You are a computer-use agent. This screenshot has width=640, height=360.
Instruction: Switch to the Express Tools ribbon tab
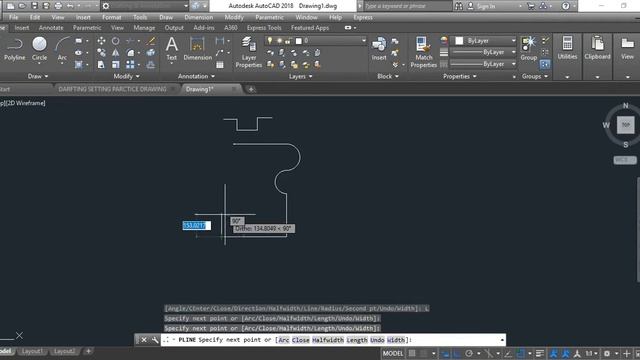tap(264, 28)
